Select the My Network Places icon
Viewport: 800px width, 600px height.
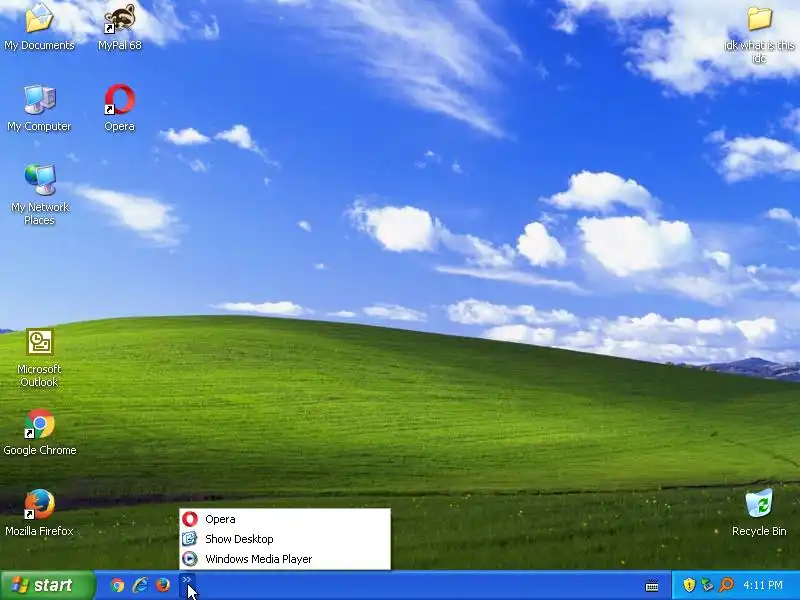39,195
